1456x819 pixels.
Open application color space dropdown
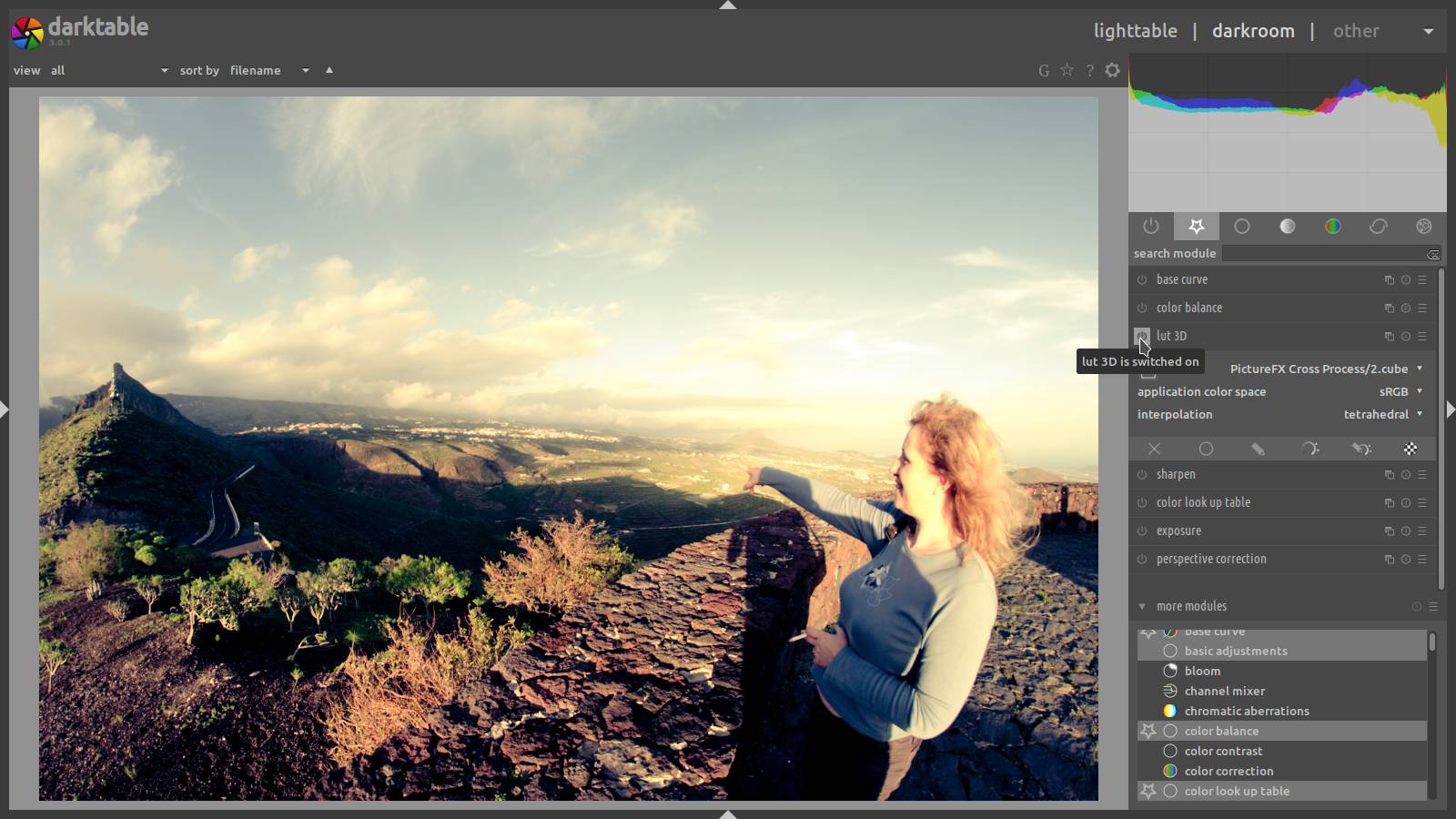[1280, 391]
